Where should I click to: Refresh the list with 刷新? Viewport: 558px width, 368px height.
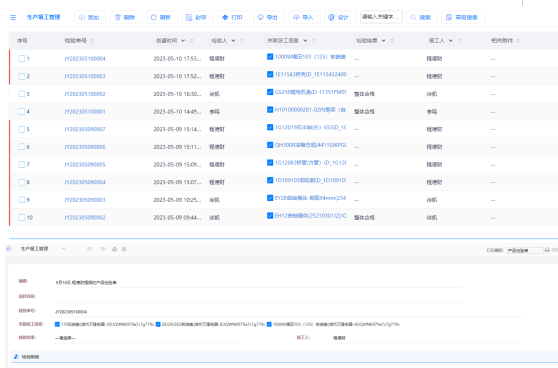(162, 17)
